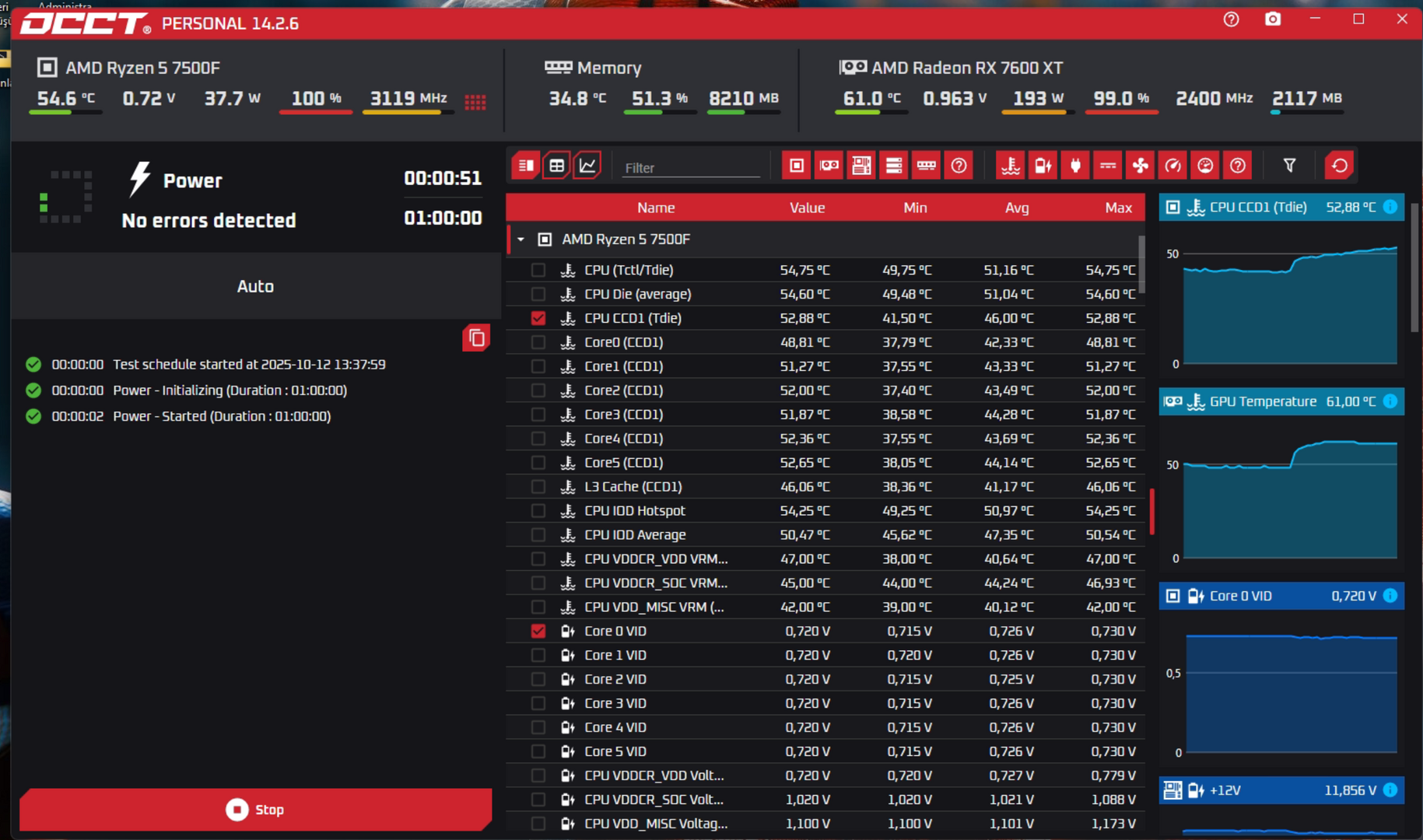1423x840 pixels.
Task: Uncheck the Core 0 VID checkbox
Action: pos(538,631)
